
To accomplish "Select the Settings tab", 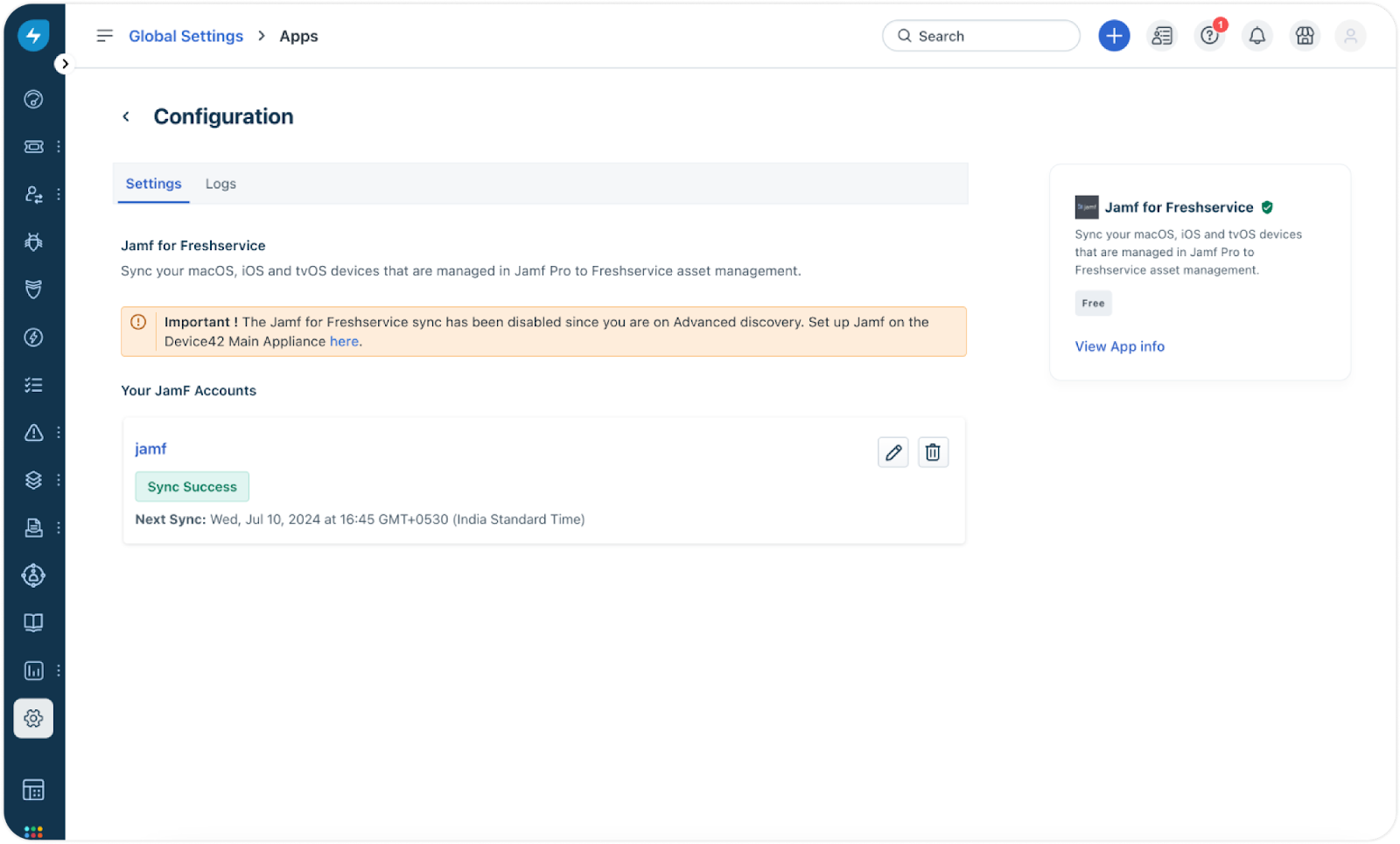I will point(153,184).
